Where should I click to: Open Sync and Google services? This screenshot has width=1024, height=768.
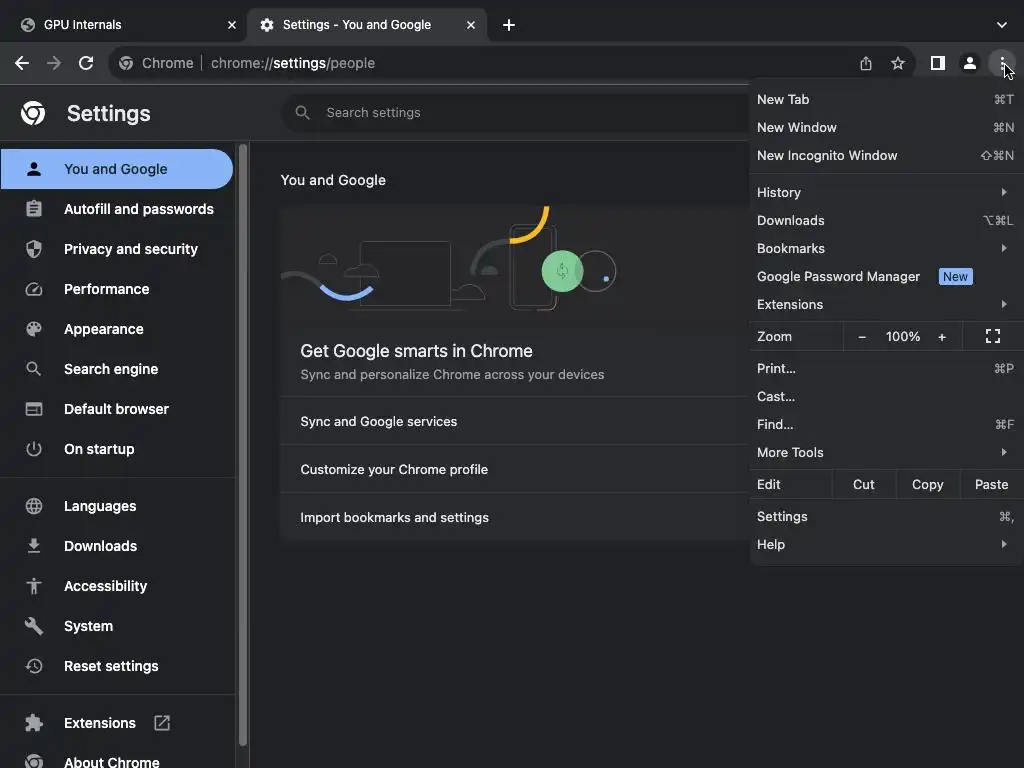(515, 421)
